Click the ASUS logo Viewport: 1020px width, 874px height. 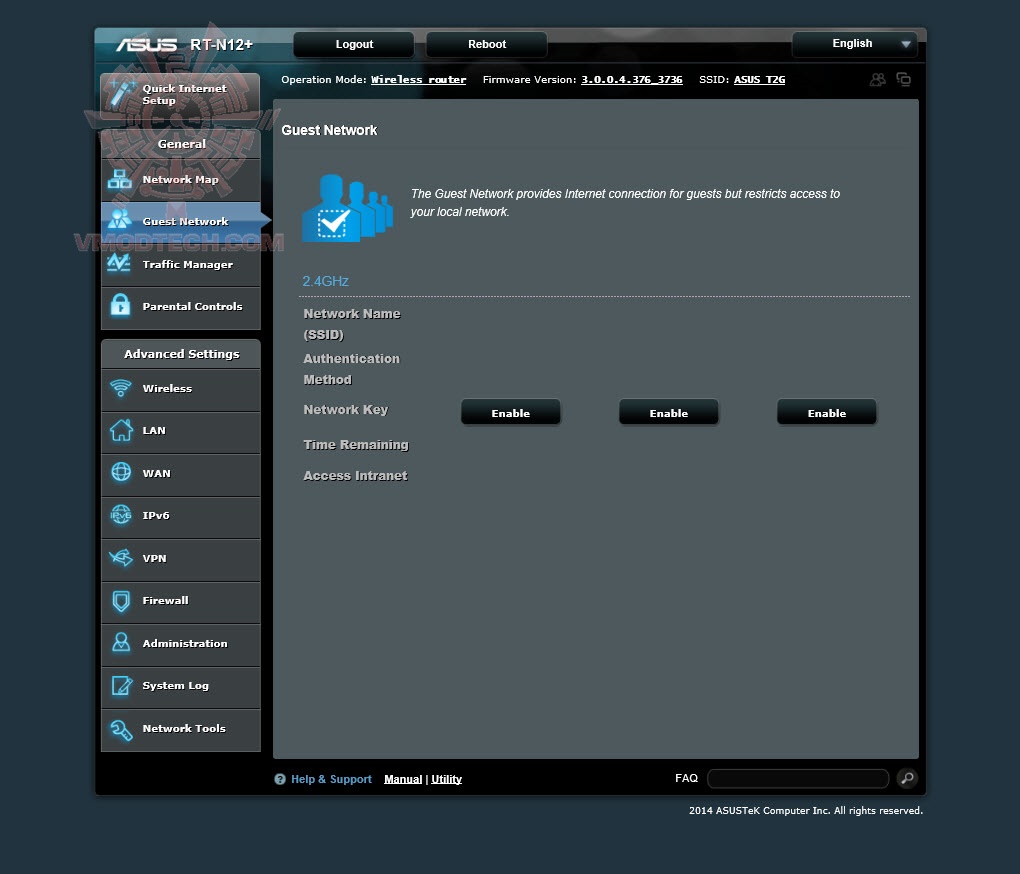pos(146,45)
